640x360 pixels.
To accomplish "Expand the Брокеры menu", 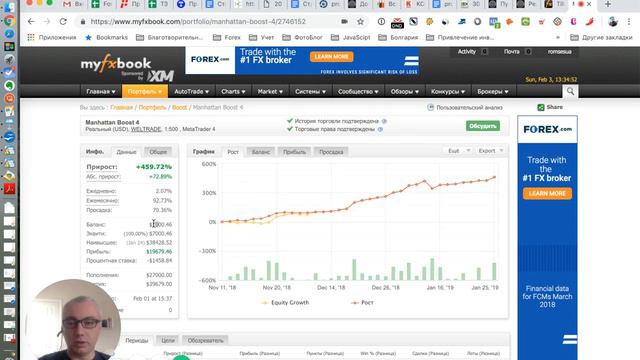I will click(x=493, y=92).
